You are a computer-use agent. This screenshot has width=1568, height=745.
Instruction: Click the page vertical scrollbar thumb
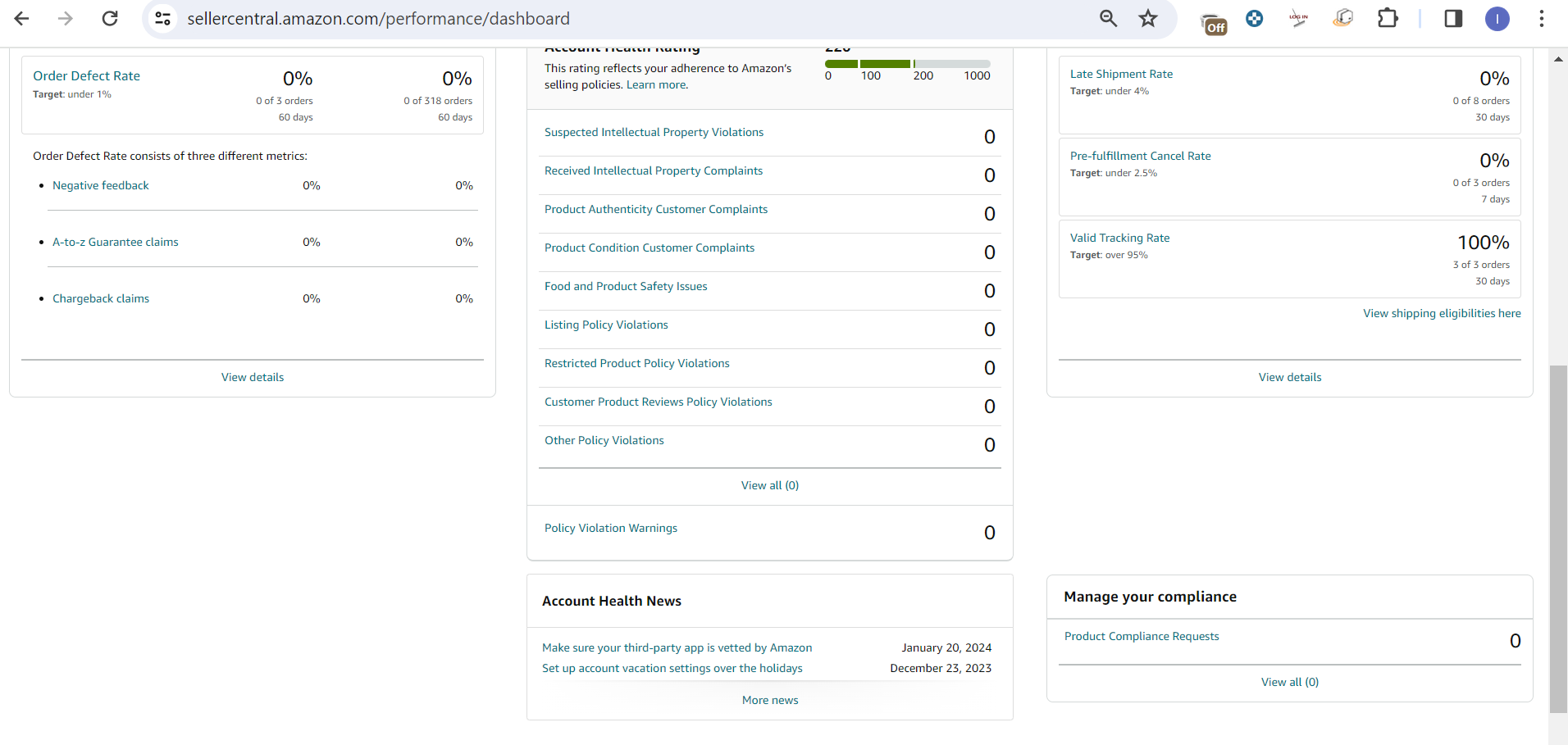[x=1558, y=538]
